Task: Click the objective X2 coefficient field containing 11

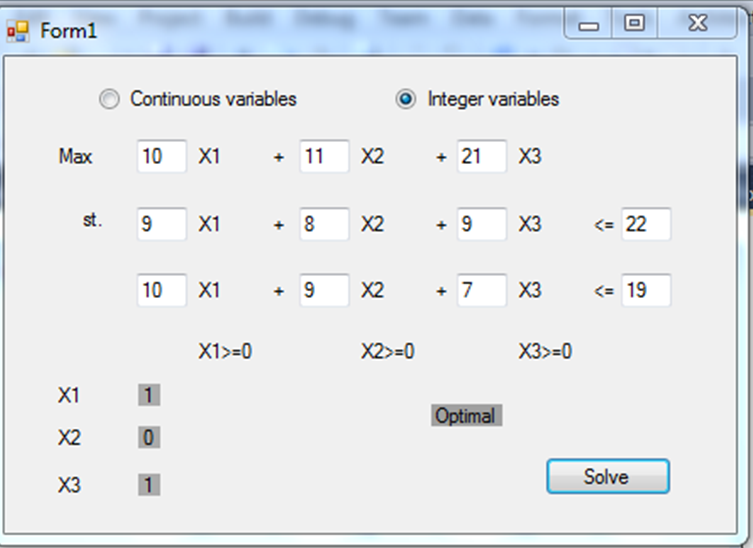Action: point(324,156)
